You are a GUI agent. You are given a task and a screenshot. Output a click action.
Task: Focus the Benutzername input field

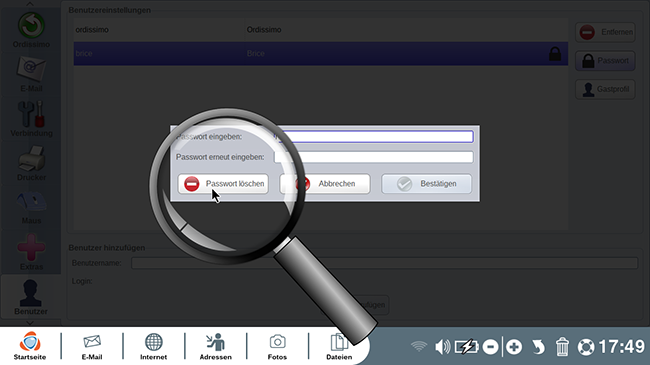tap(384, 263)
